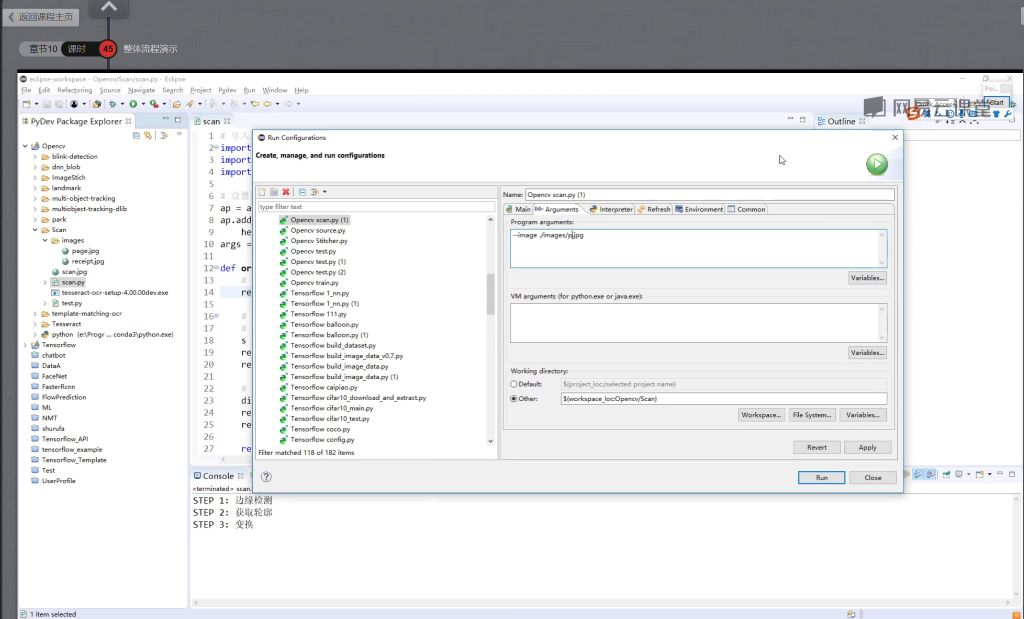Screen dimensions: 1024x619
Task: Click the last edit location icon
Action: pyautogui.click(x=255, y=104)
